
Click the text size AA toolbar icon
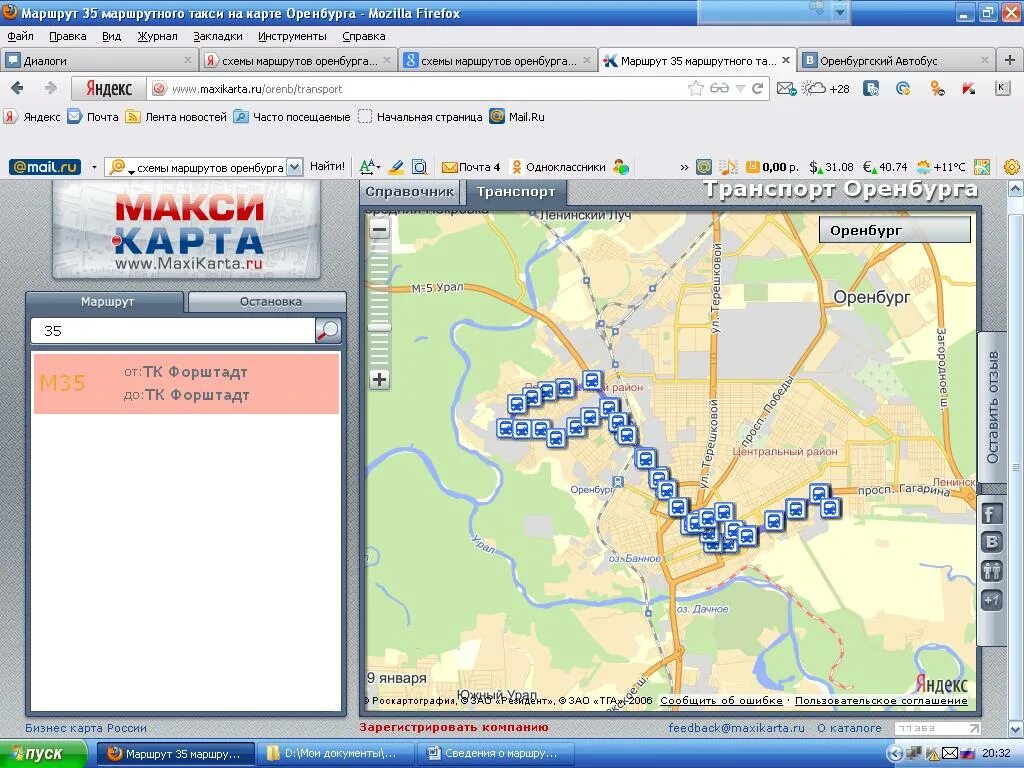369,167
